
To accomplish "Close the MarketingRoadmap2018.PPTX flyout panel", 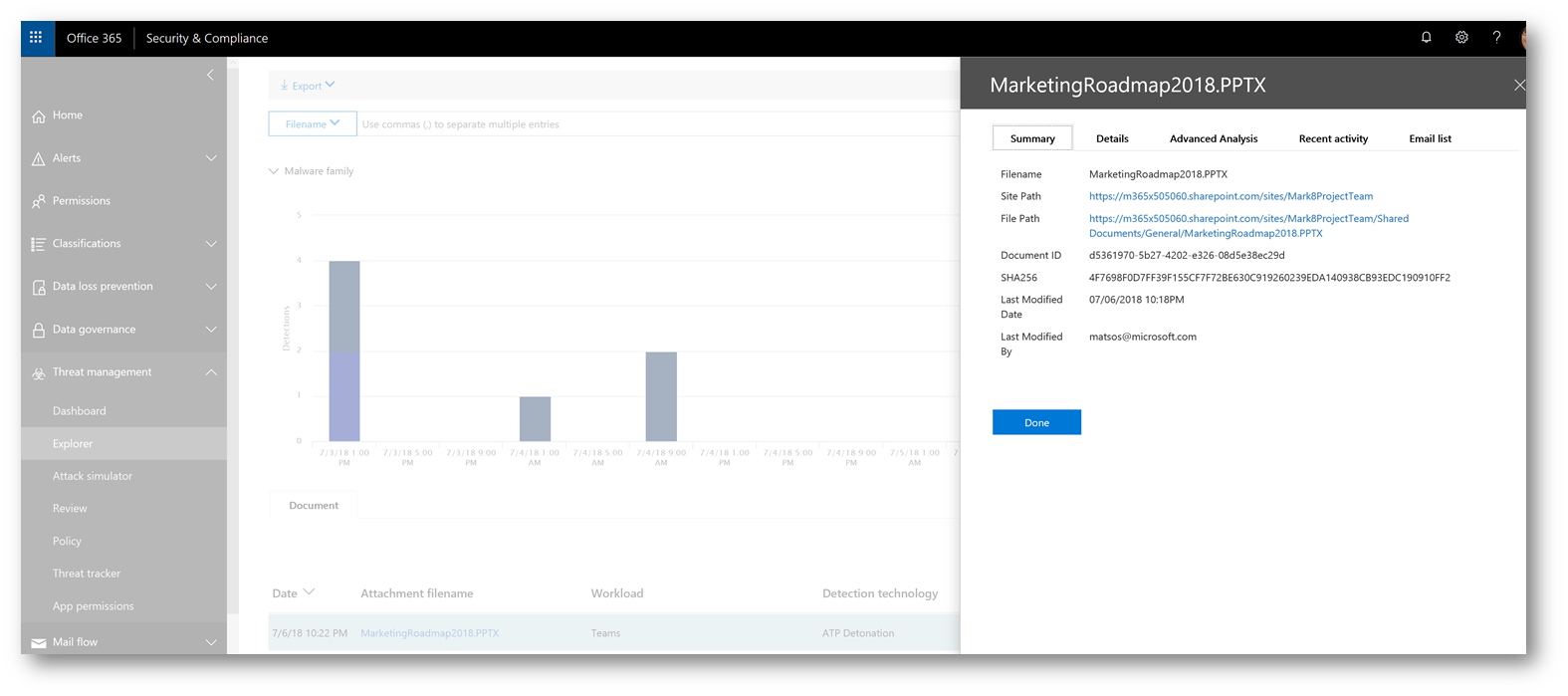I will click(1518, 86).
